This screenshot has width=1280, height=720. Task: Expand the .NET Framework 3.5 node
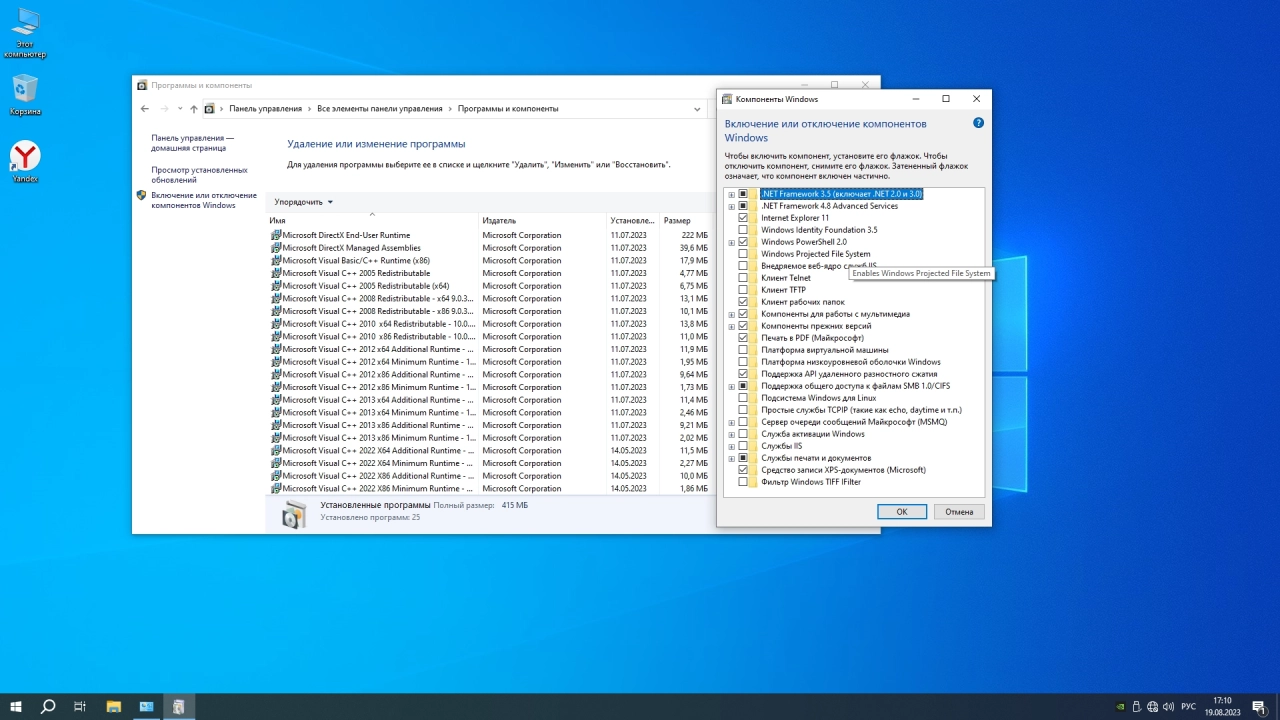click(x=732, y=194)
